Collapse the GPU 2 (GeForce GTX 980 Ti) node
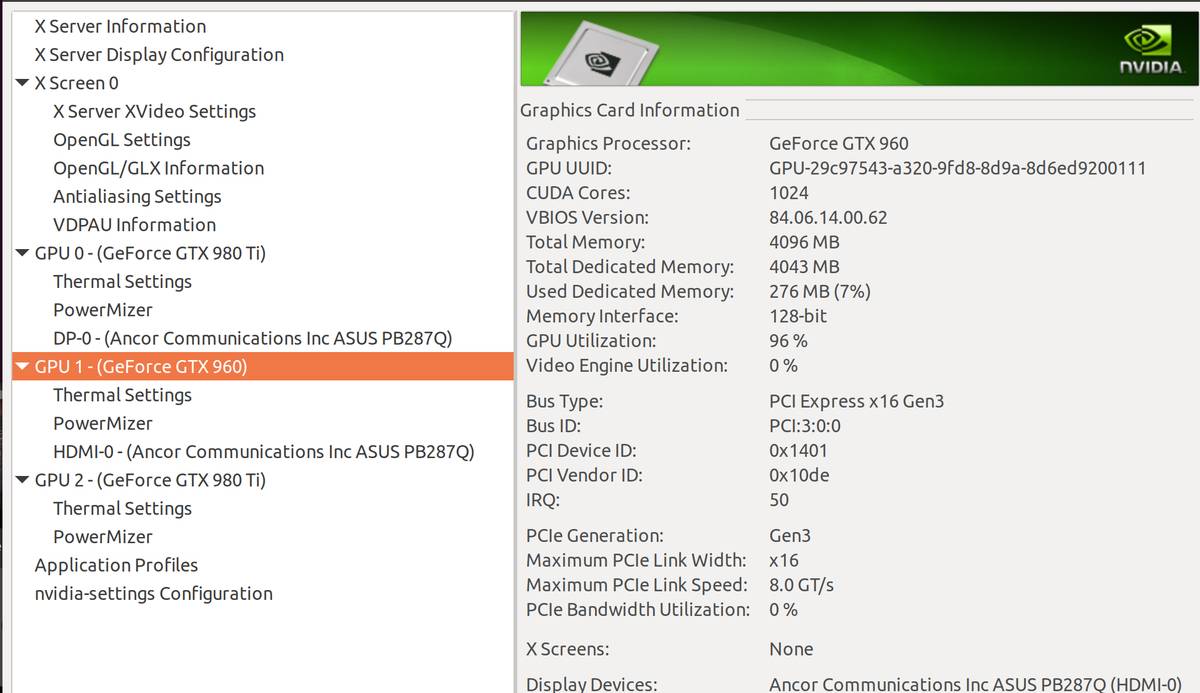 [x=22, y=480]
